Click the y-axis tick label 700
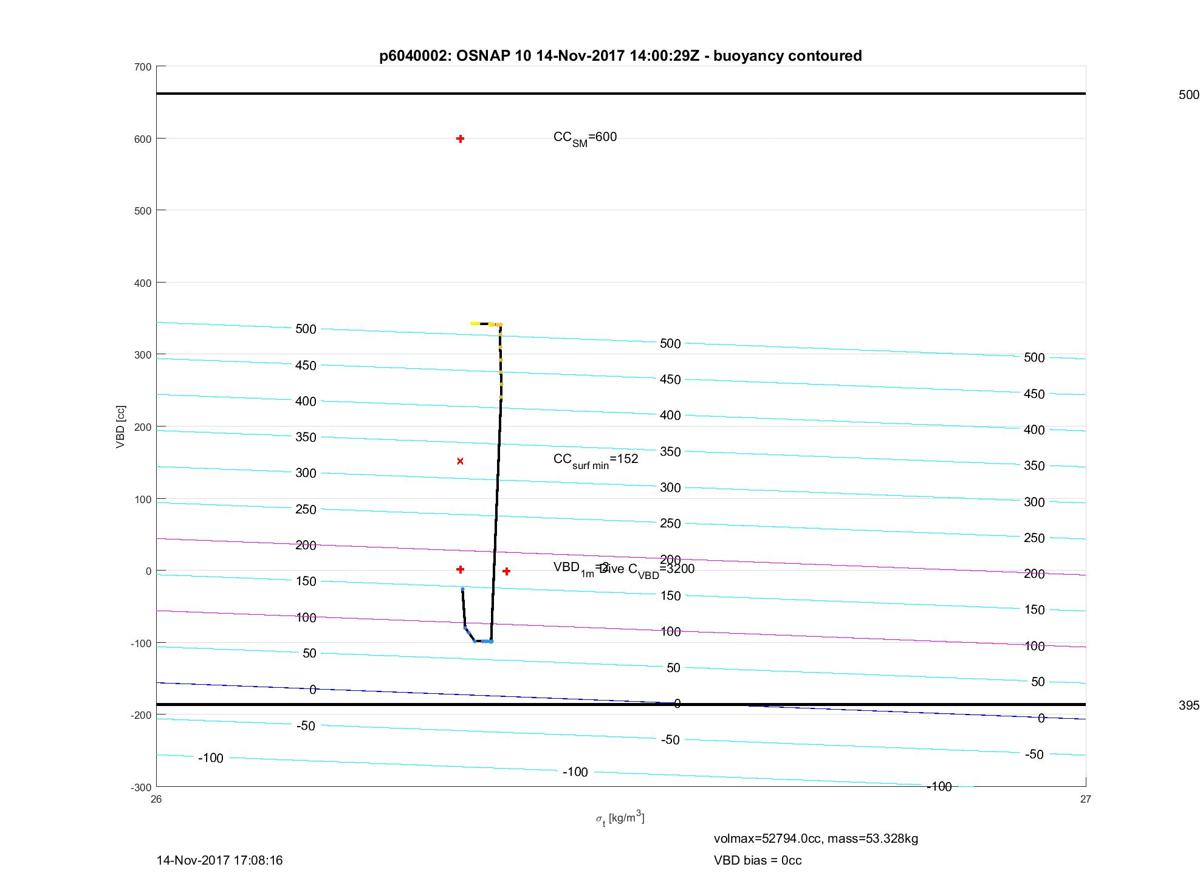This screenshot has height=885, width=1200. [x=143, y=67]
